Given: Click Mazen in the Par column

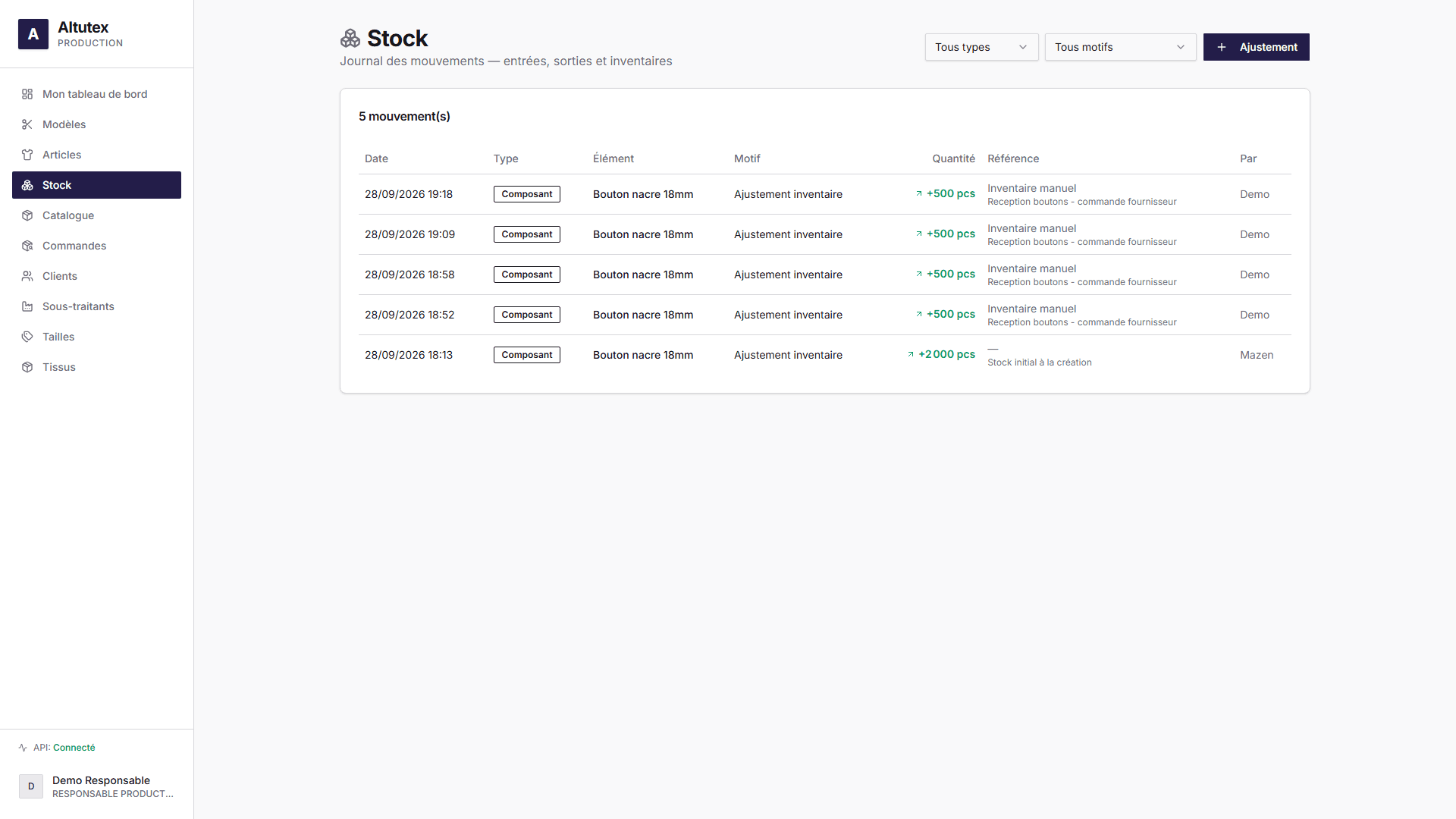Looking at the screenshot, I should pos(1257,355).
